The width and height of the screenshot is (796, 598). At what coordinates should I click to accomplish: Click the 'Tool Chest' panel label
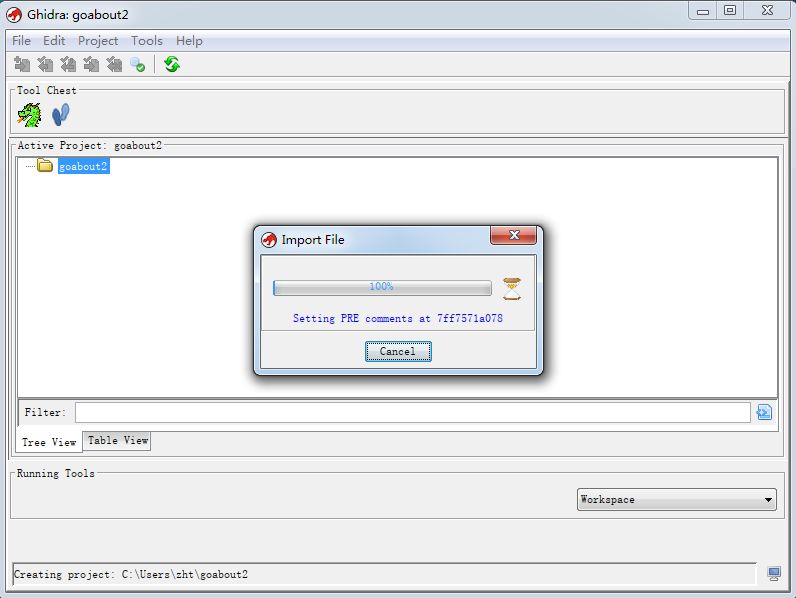pyautogui.click(x=47, y=90)
